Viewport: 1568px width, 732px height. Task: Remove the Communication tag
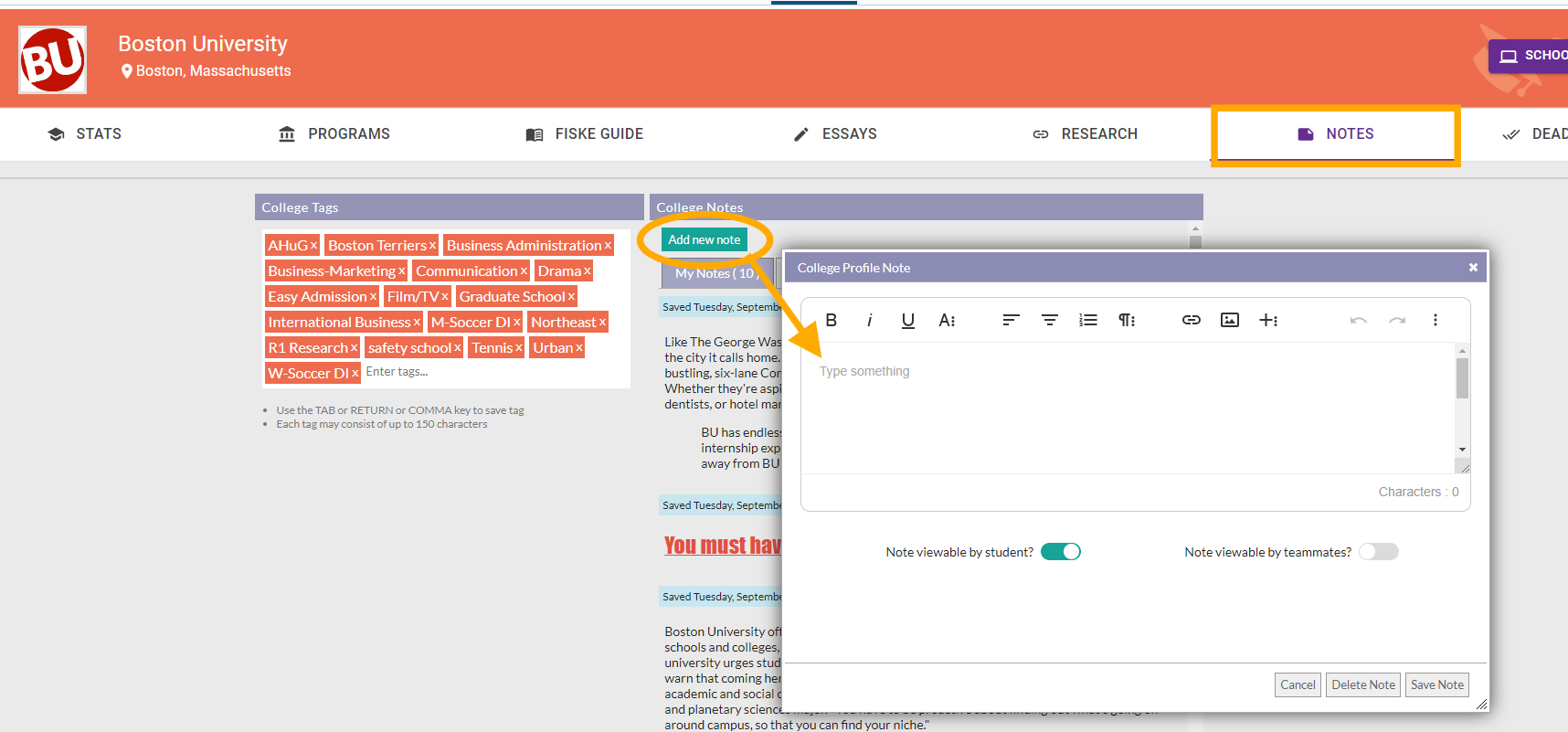pyautogui.click(x=524, y=271)
